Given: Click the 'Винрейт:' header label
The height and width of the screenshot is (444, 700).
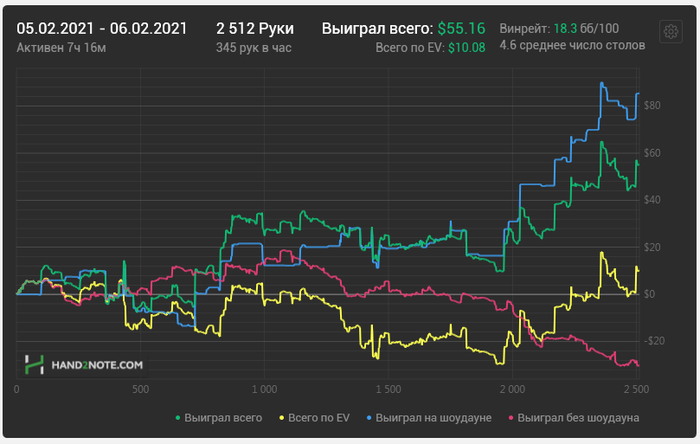Looking at the screenshot, I should 525,29.
